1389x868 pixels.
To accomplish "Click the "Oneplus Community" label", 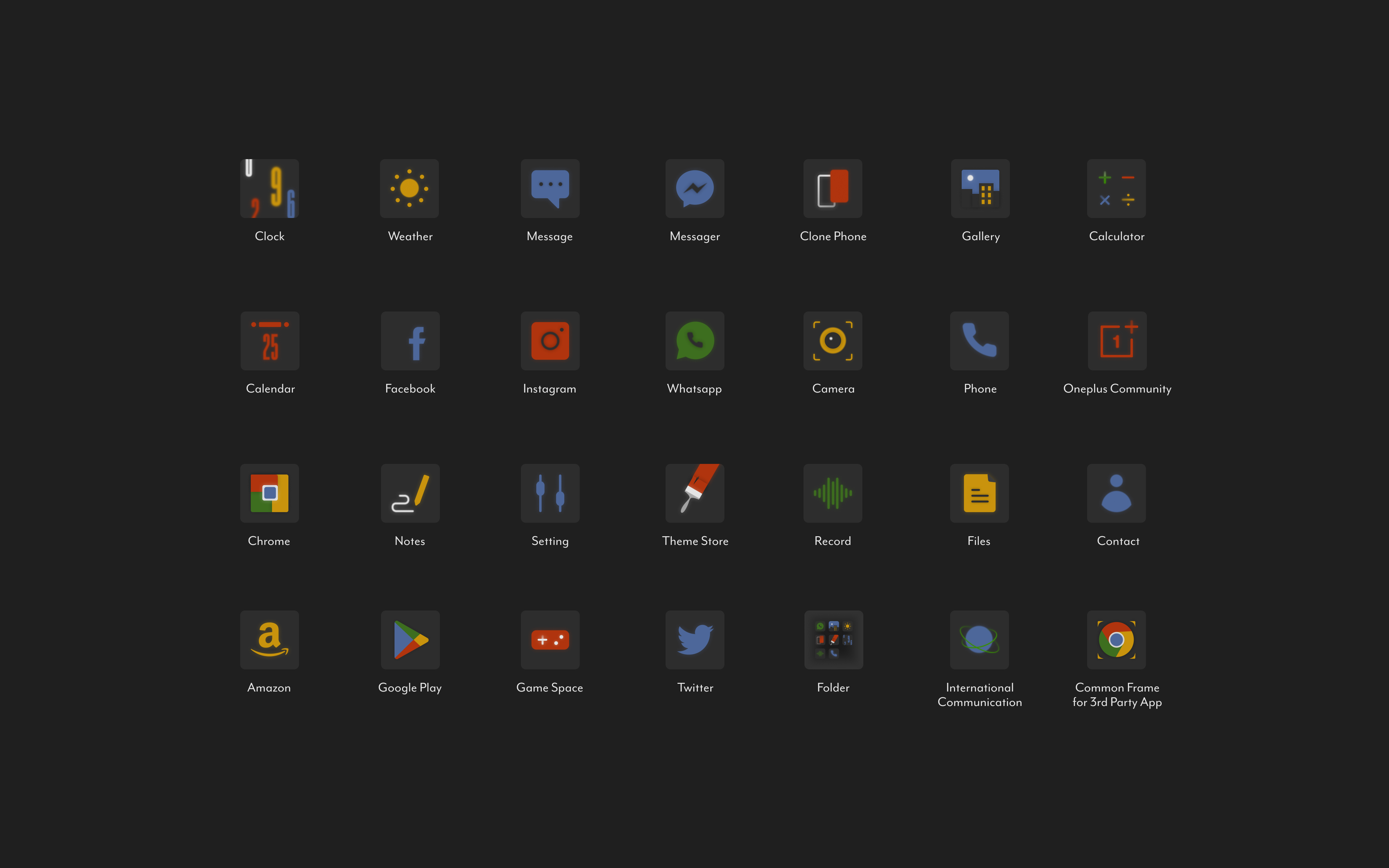I will point(1117,389).
